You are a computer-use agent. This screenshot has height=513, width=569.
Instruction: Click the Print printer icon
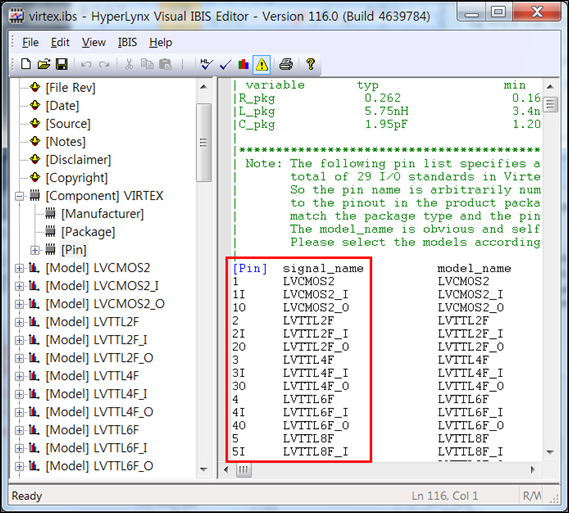(286, 64)
